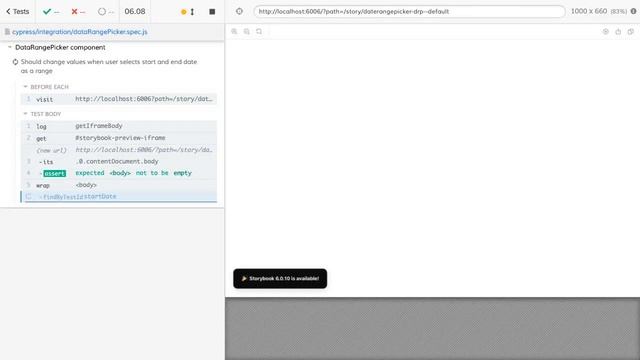Image resolution: width=640 pixels, height=360 pixels.
Task: Select the 'Should change values' test row
Action: (x=109, y=66)
